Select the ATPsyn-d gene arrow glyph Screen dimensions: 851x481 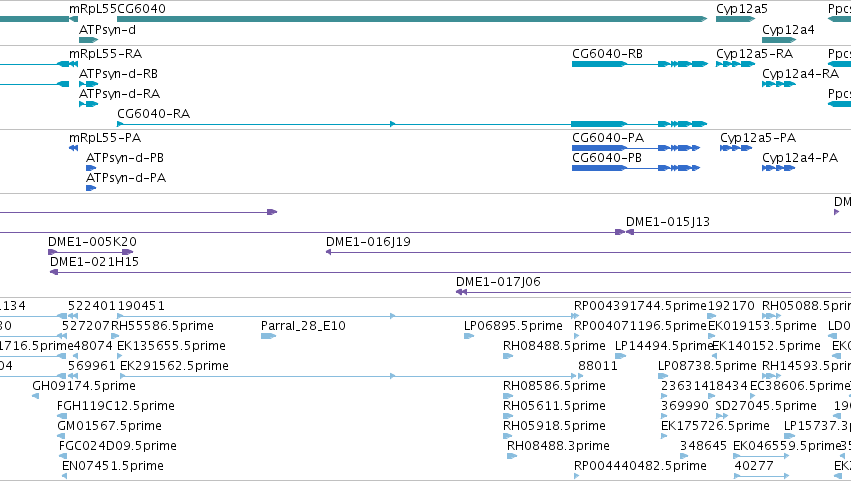click(x=88, y=40)
